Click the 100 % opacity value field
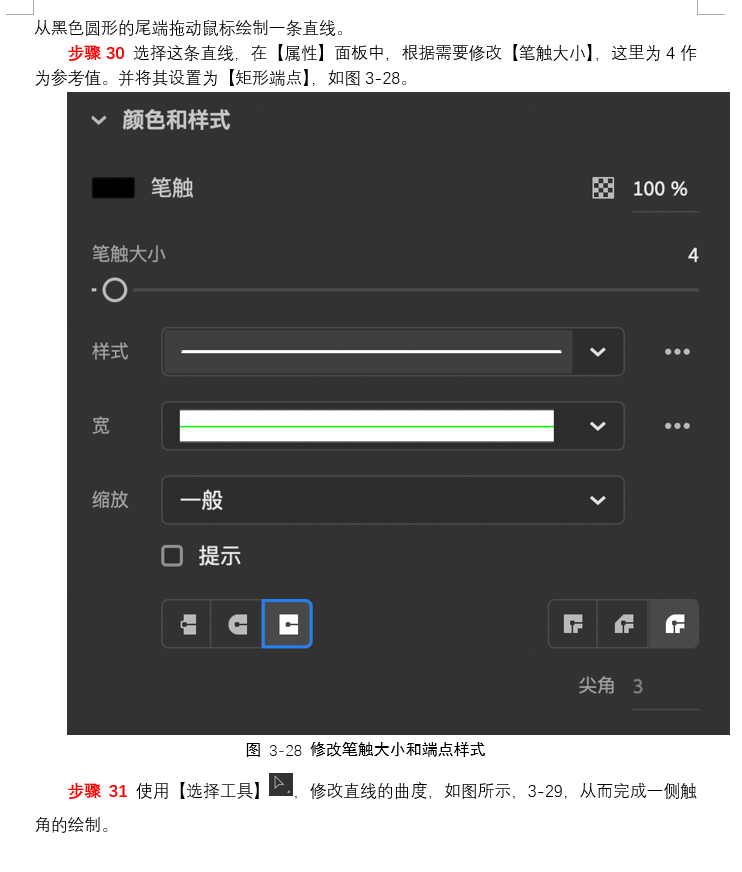The width and height of the screenshot is (742, 872). (x=665, y=190)
